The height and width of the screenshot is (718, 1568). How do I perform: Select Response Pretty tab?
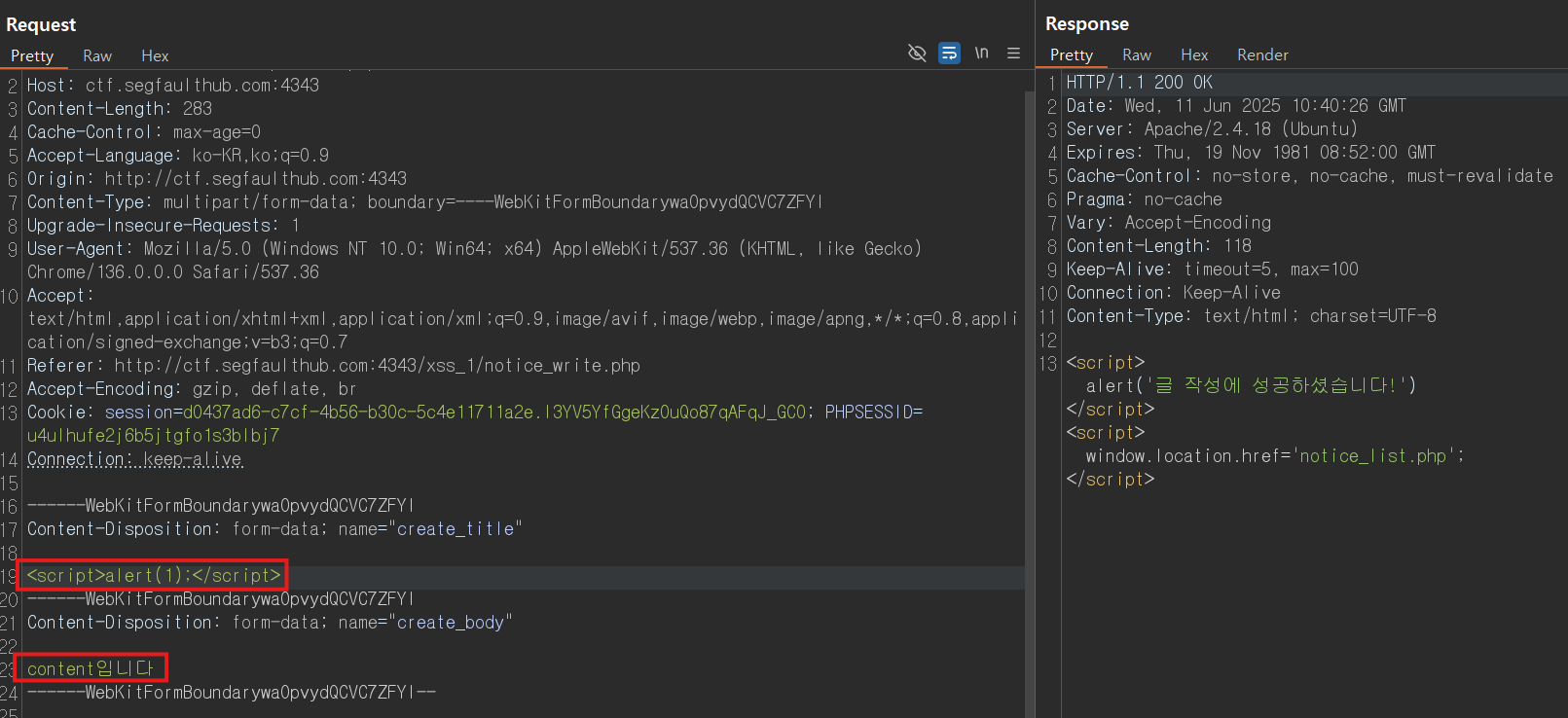tap(1072, 54)
